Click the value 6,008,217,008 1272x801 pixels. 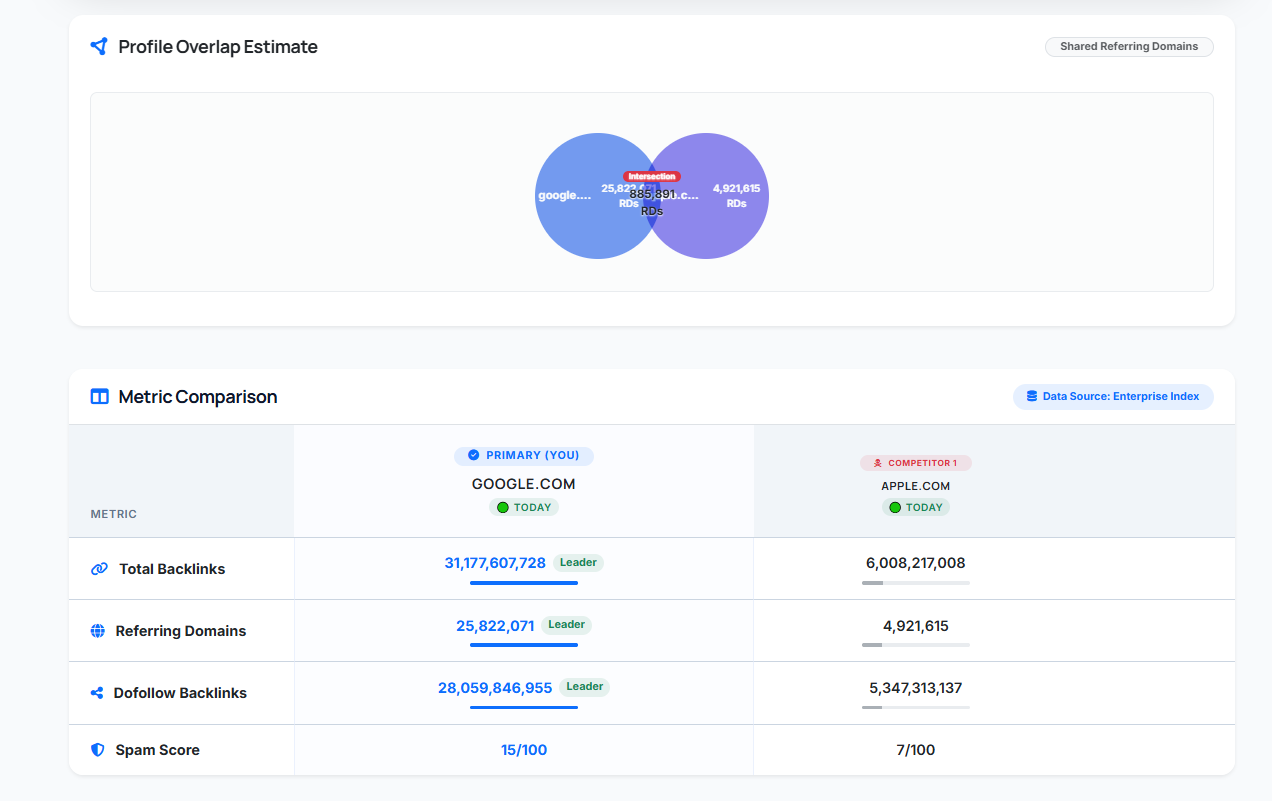click(x=916, y=563)
